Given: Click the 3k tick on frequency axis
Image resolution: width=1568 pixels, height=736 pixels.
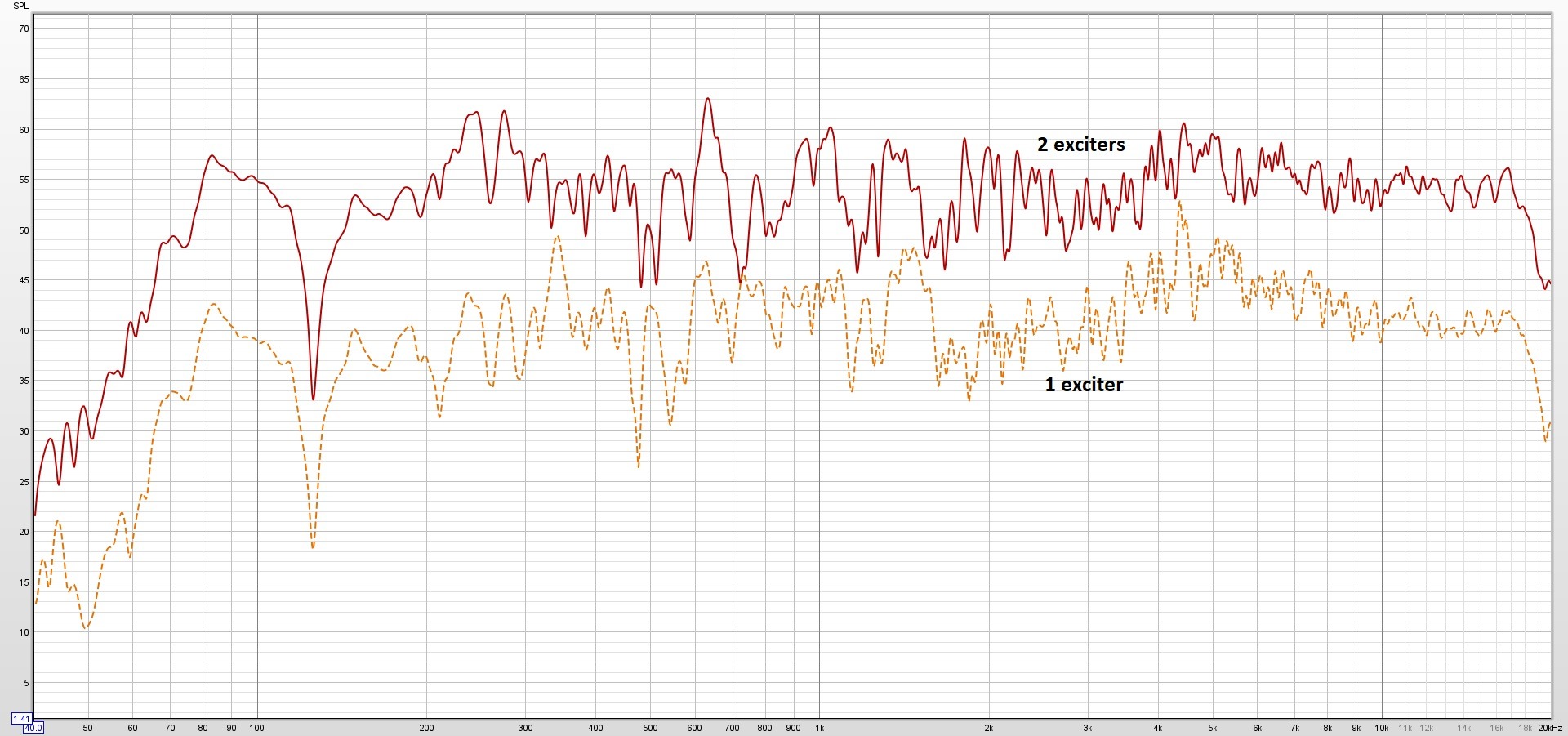Looking at the screenshot, I should pos(1087,728).
